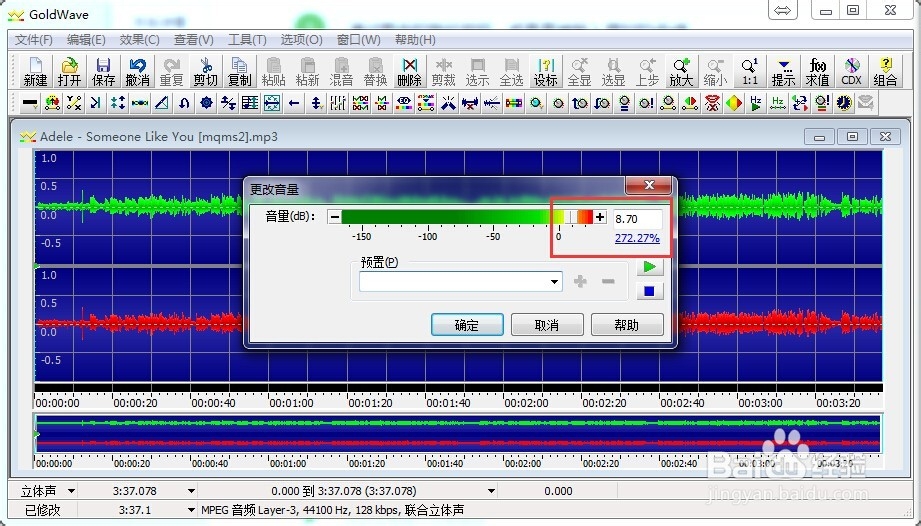Open the 选项(O) menu
The image size is (921, 526).
301,40
